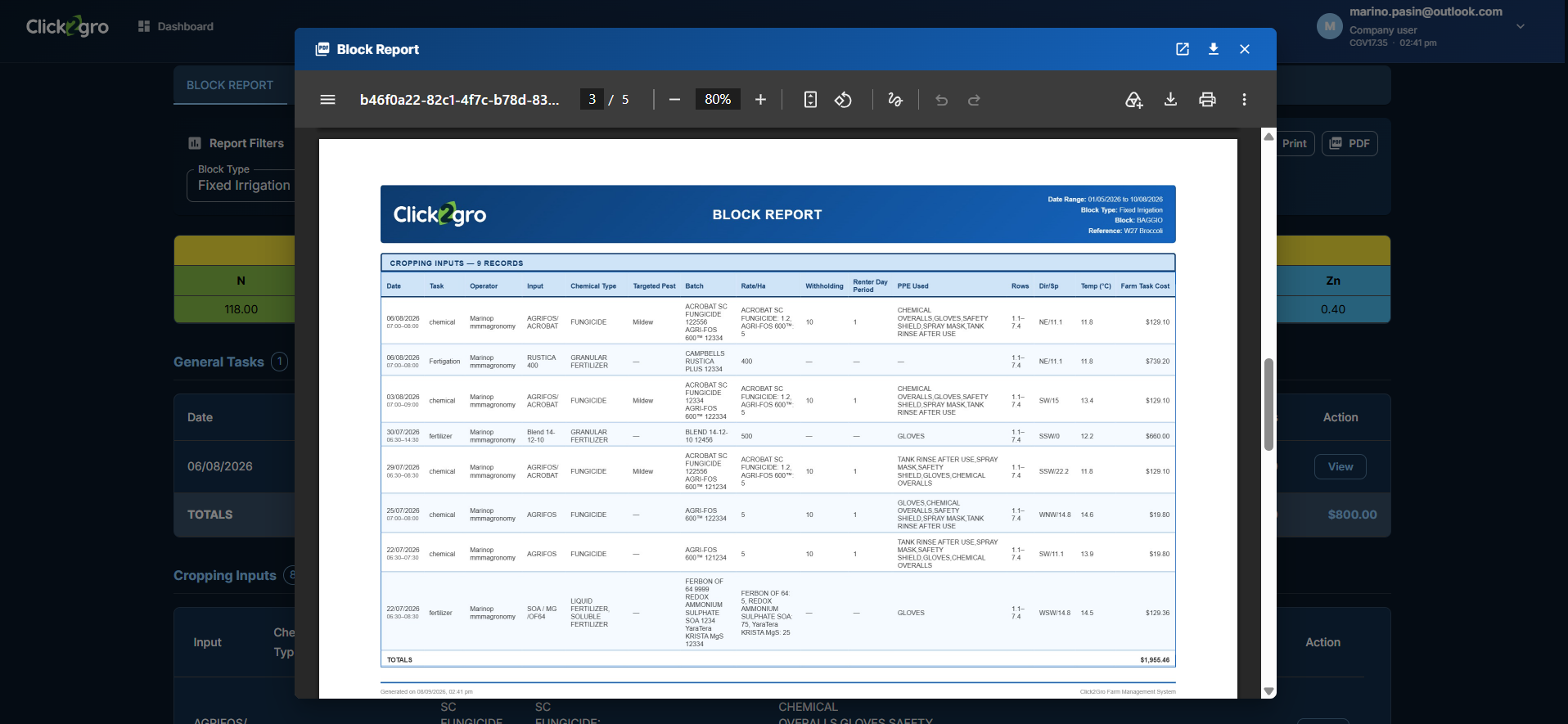Click 0.40 Zn value
The height and width of the screenshot is (724, 1568).
click(1333, 309)
